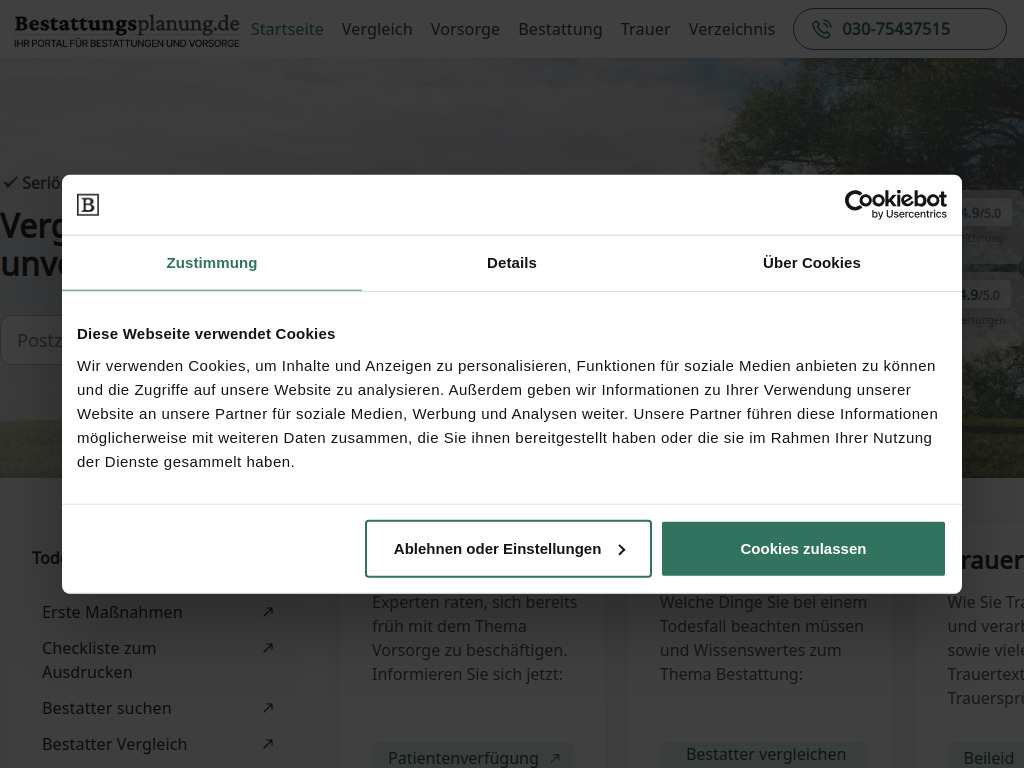Click the checkmark icon before Seriös
Viewport: 1024px width, 768px height.
11,182
